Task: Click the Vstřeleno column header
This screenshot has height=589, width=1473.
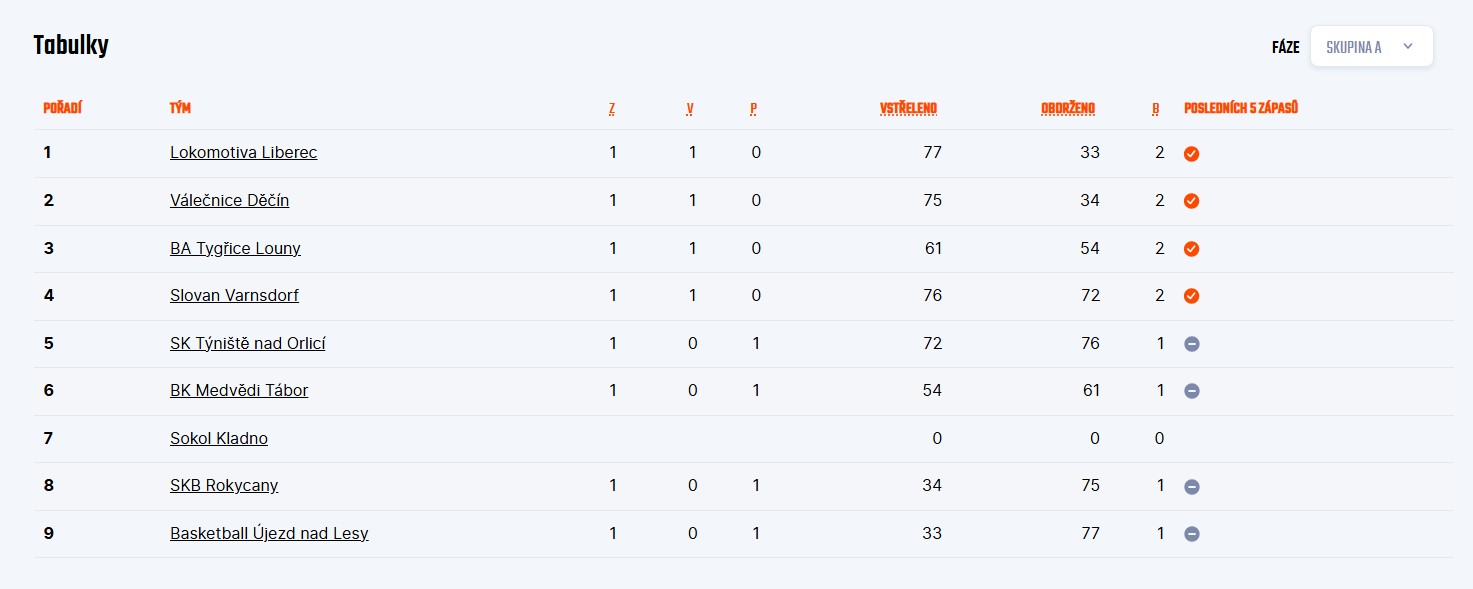Action: [x=908, y=108]
